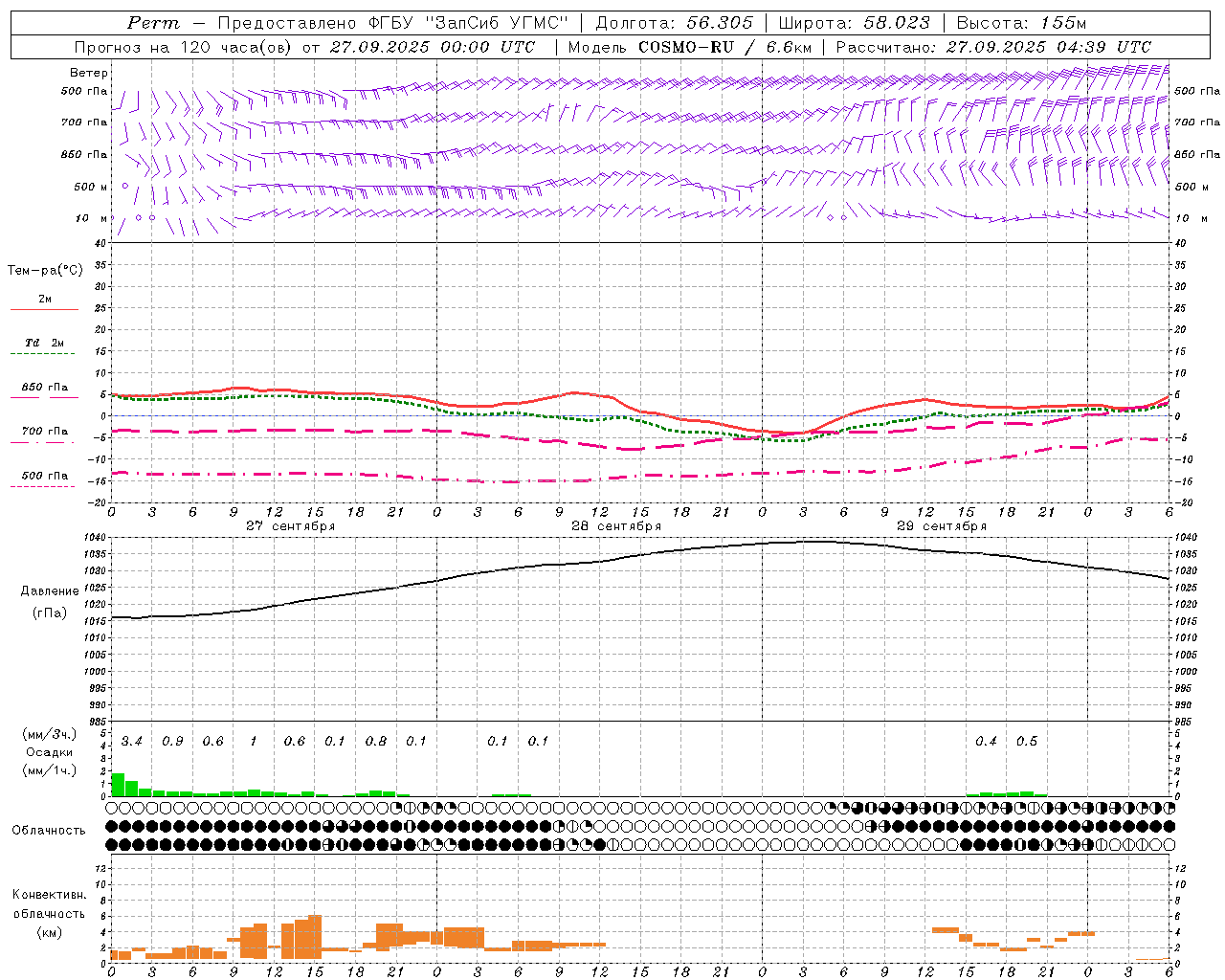Click the "Рассчитано: 27.09.2025 04:39 UTC" timestamp
1225x980 pixels.
click(993, 47)
